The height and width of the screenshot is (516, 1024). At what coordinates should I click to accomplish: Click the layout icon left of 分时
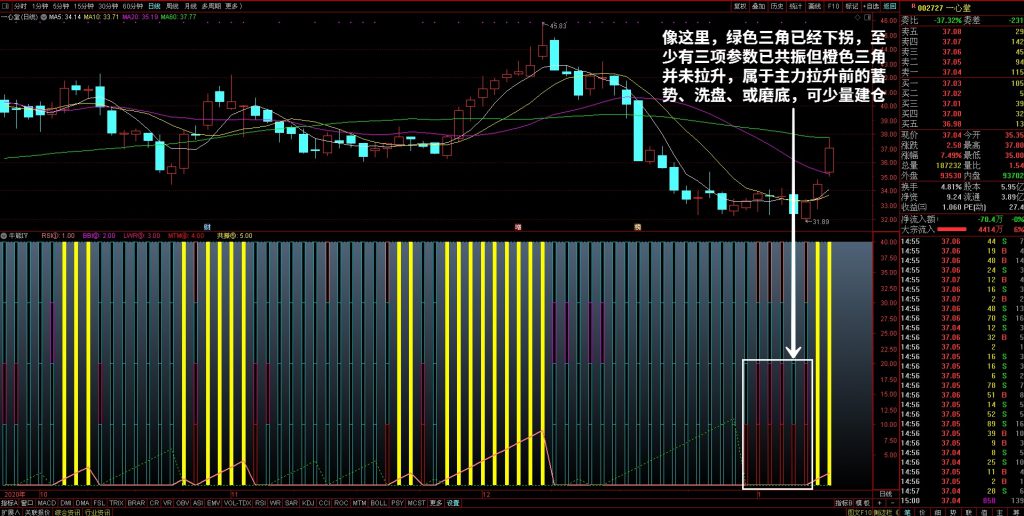5,6
